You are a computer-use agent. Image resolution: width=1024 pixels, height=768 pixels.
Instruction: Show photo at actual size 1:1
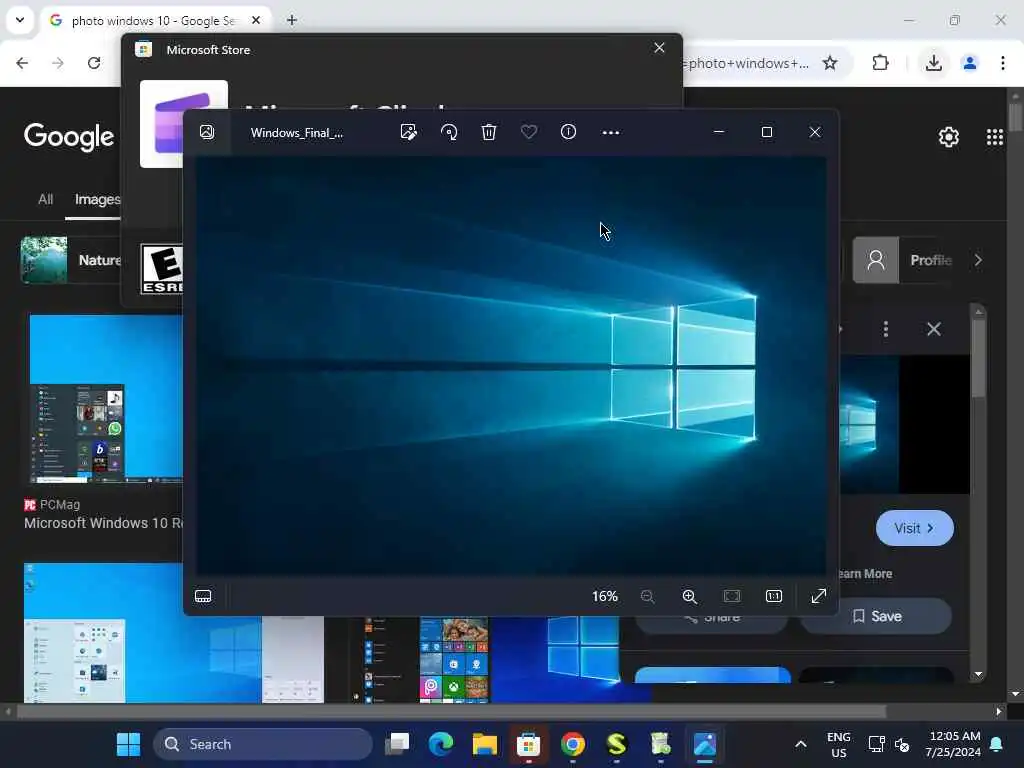774,596
